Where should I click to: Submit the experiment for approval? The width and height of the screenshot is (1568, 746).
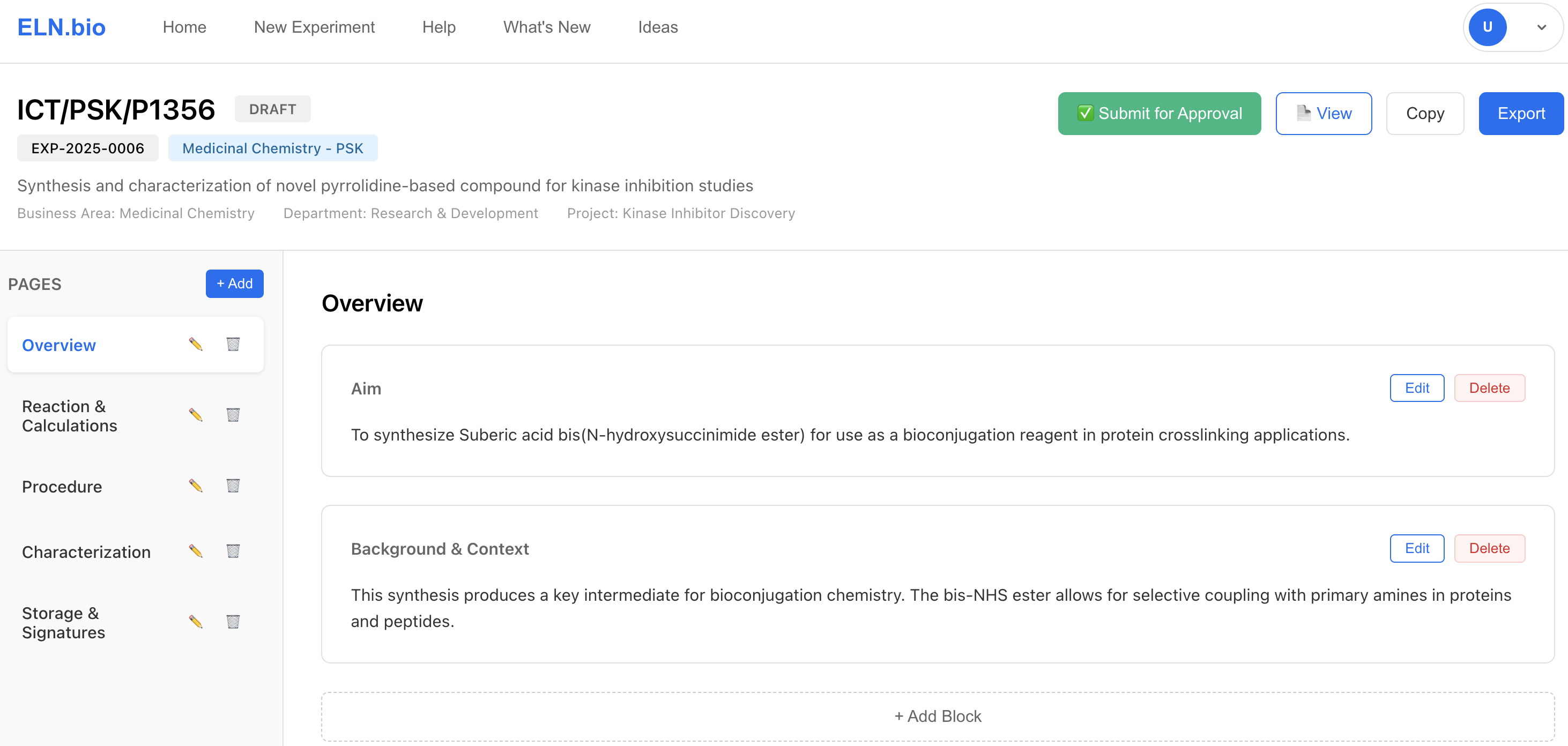point(1159,114)
